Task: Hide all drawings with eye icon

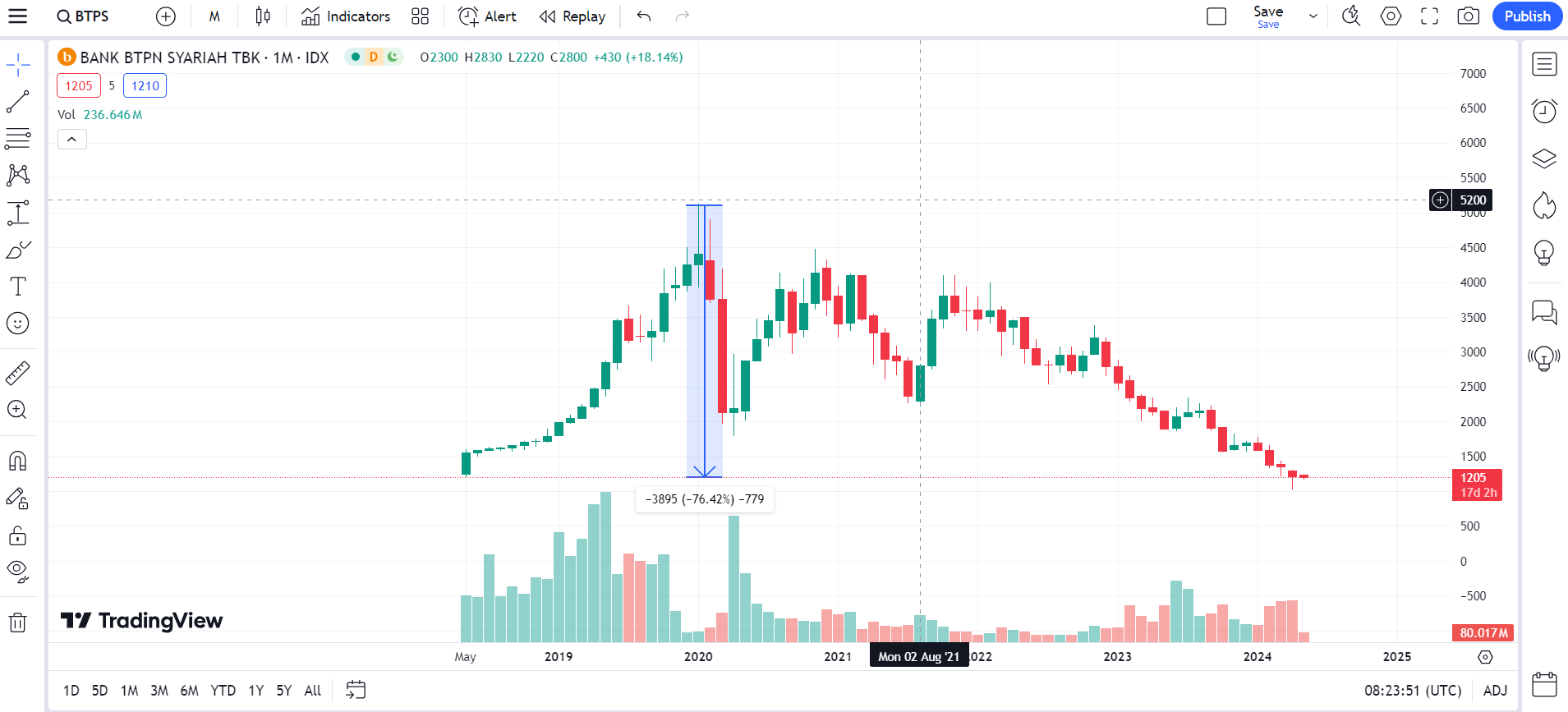Action: click(18, 572)
